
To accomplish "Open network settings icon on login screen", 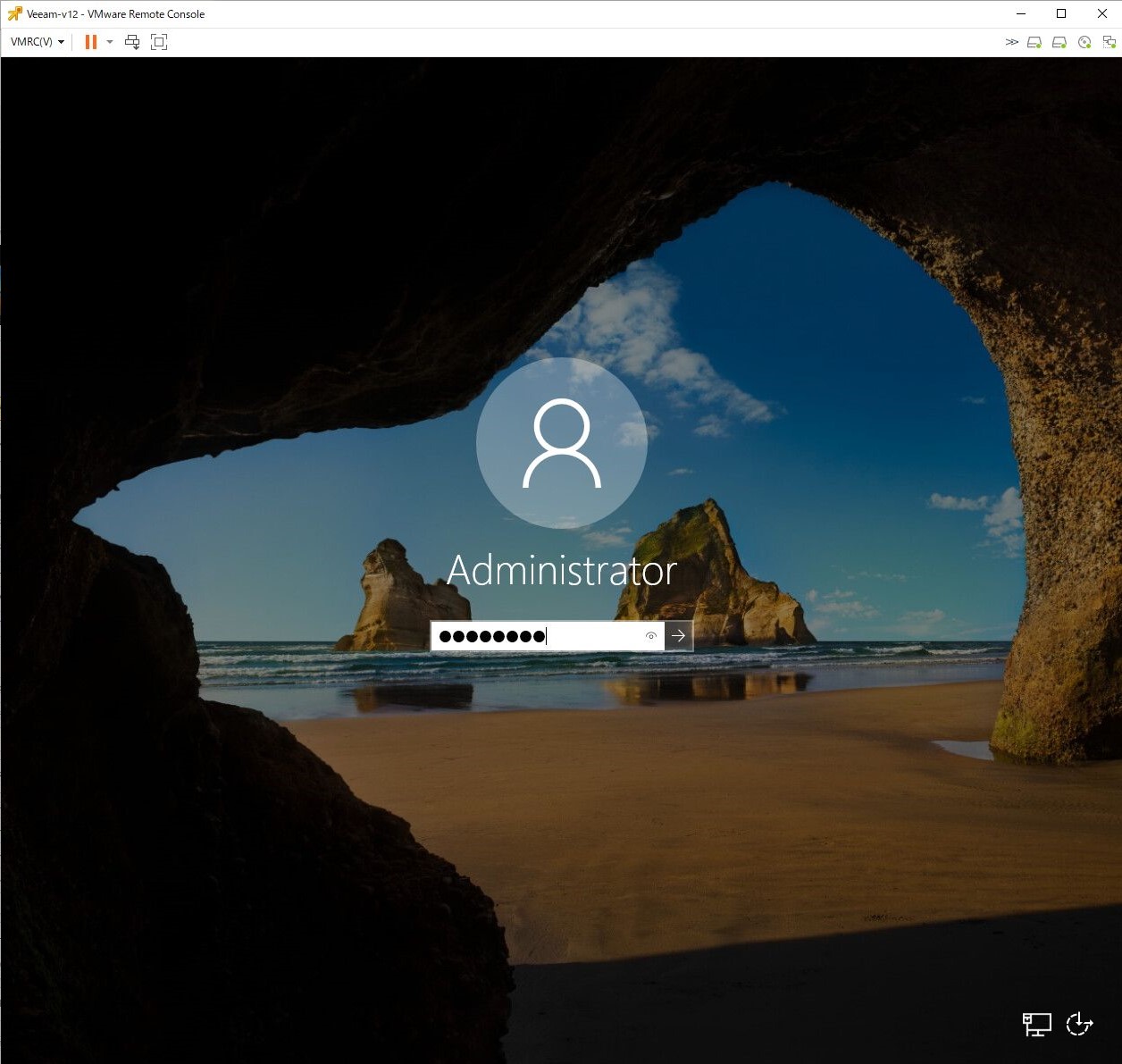I will tap(1037, 1024).
